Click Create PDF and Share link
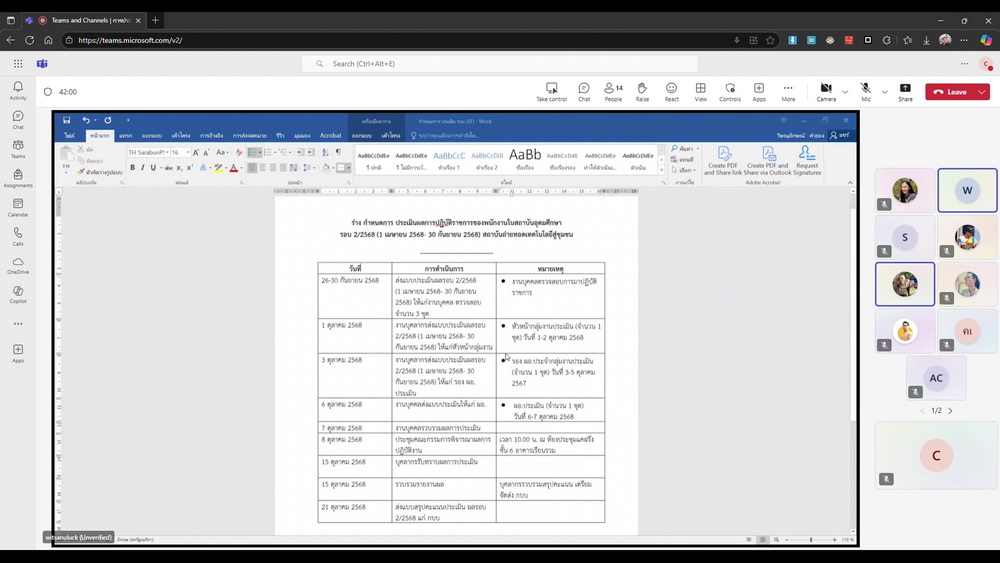Image resolution: width=1000 pixels, height=563 pixels. (723, 161)
